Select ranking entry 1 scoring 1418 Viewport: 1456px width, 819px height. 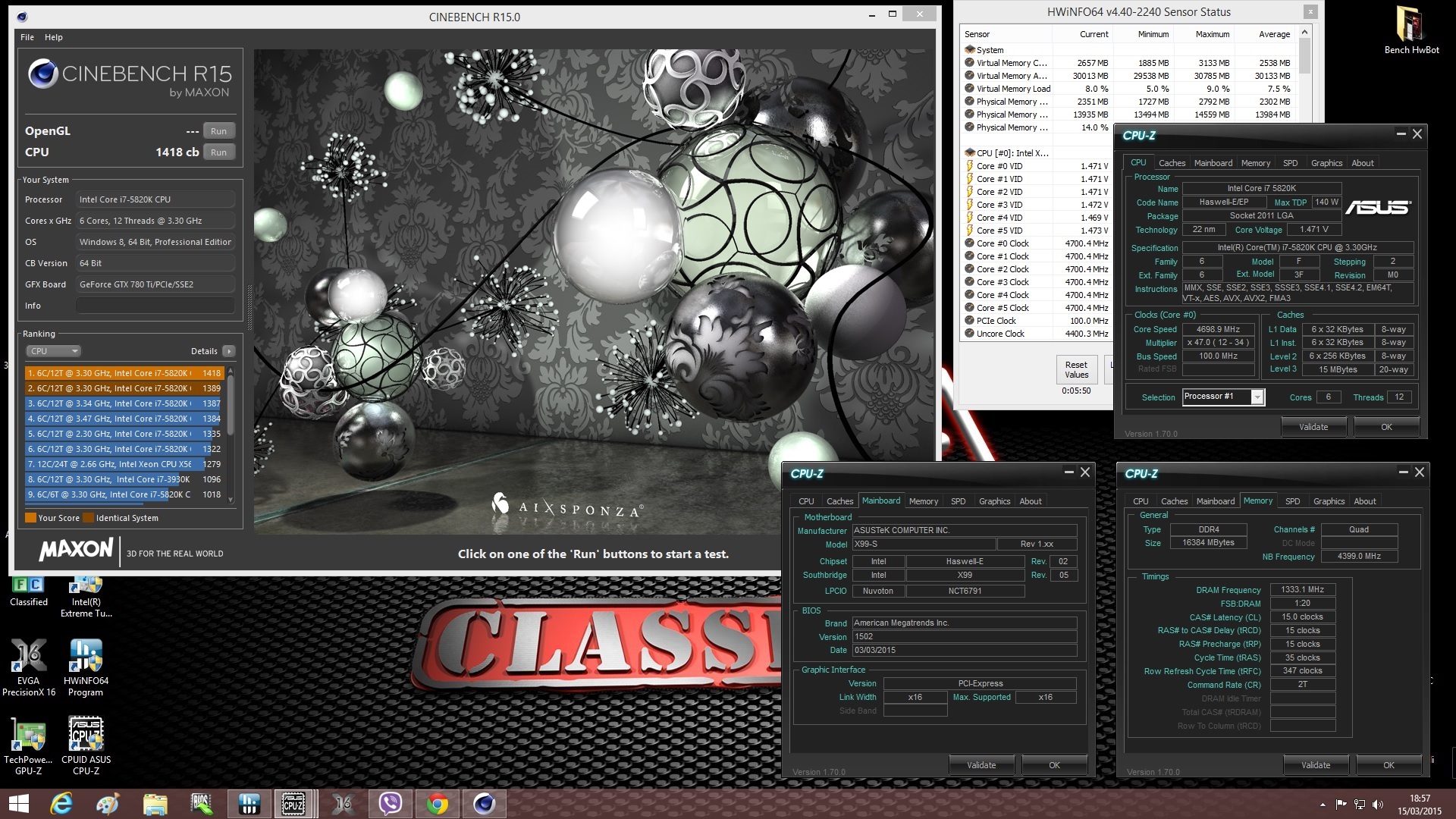[x=124, y=373]
